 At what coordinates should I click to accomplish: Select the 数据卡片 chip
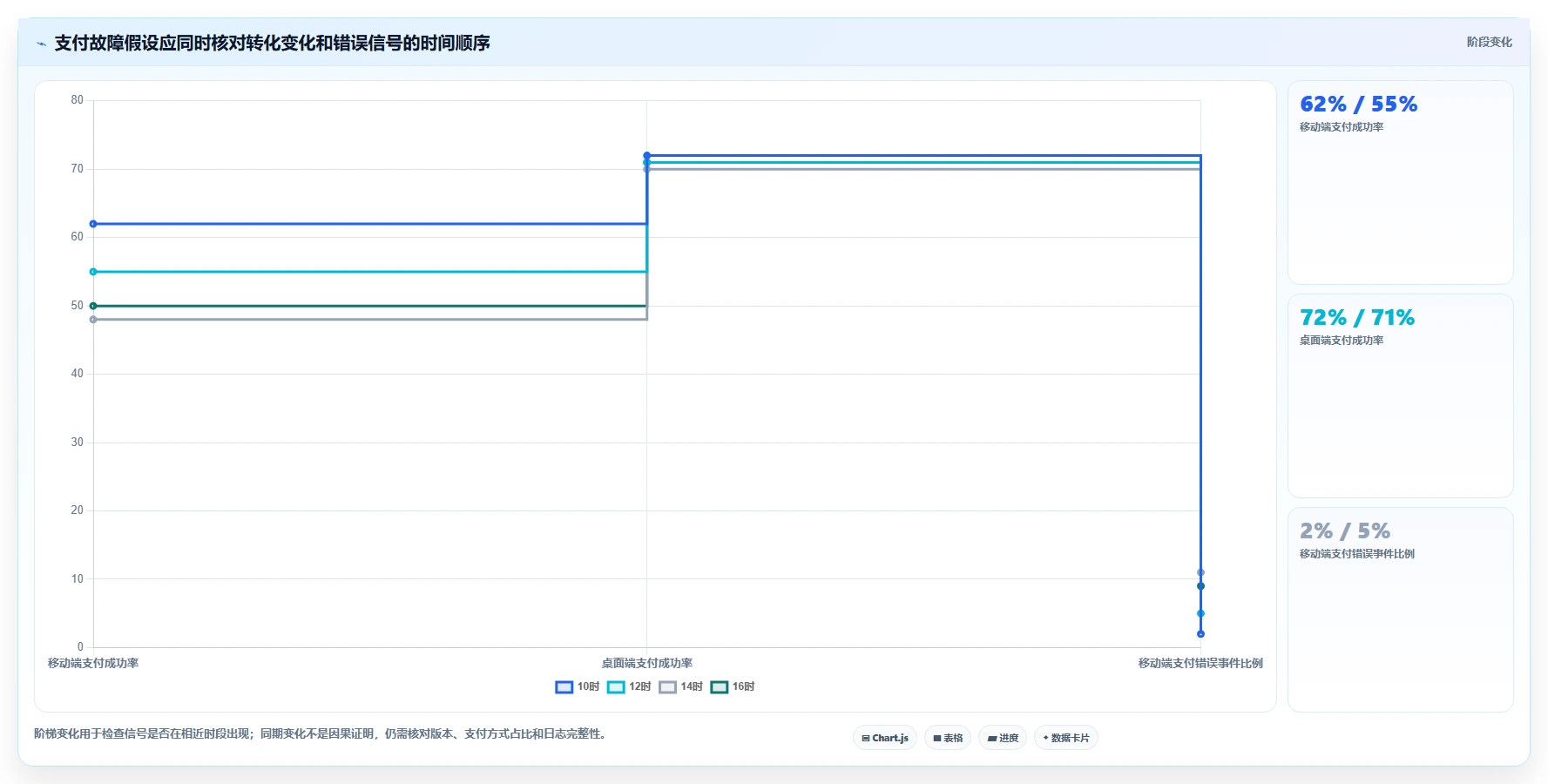coord(1066,738)
